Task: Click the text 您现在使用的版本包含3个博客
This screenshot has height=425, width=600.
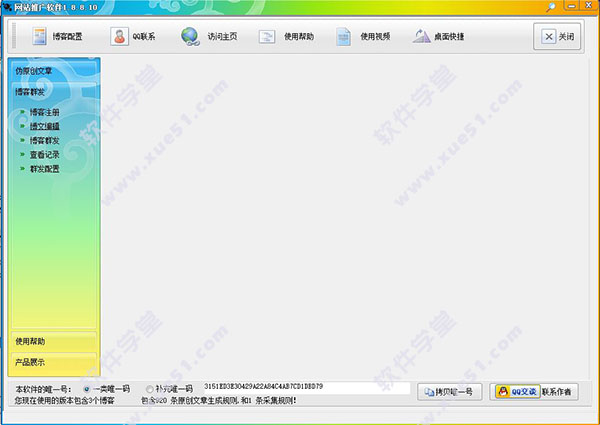Action: click(64, 401)
